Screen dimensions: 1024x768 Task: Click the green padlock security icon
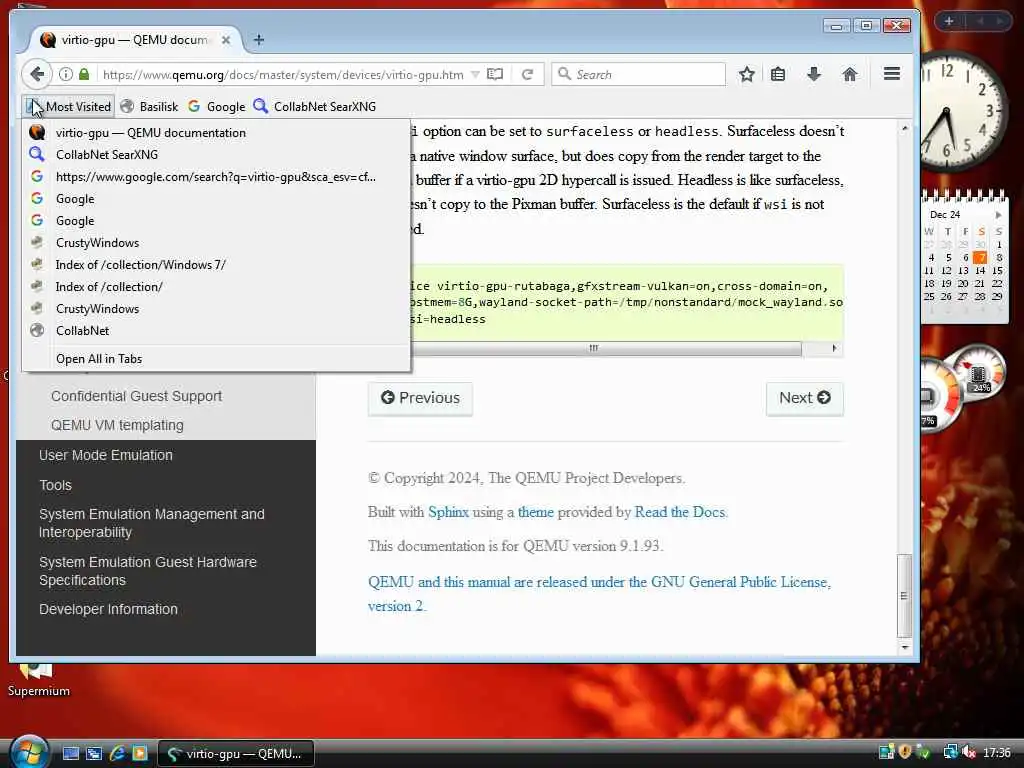pyautogui.click(x=84, y=74)
